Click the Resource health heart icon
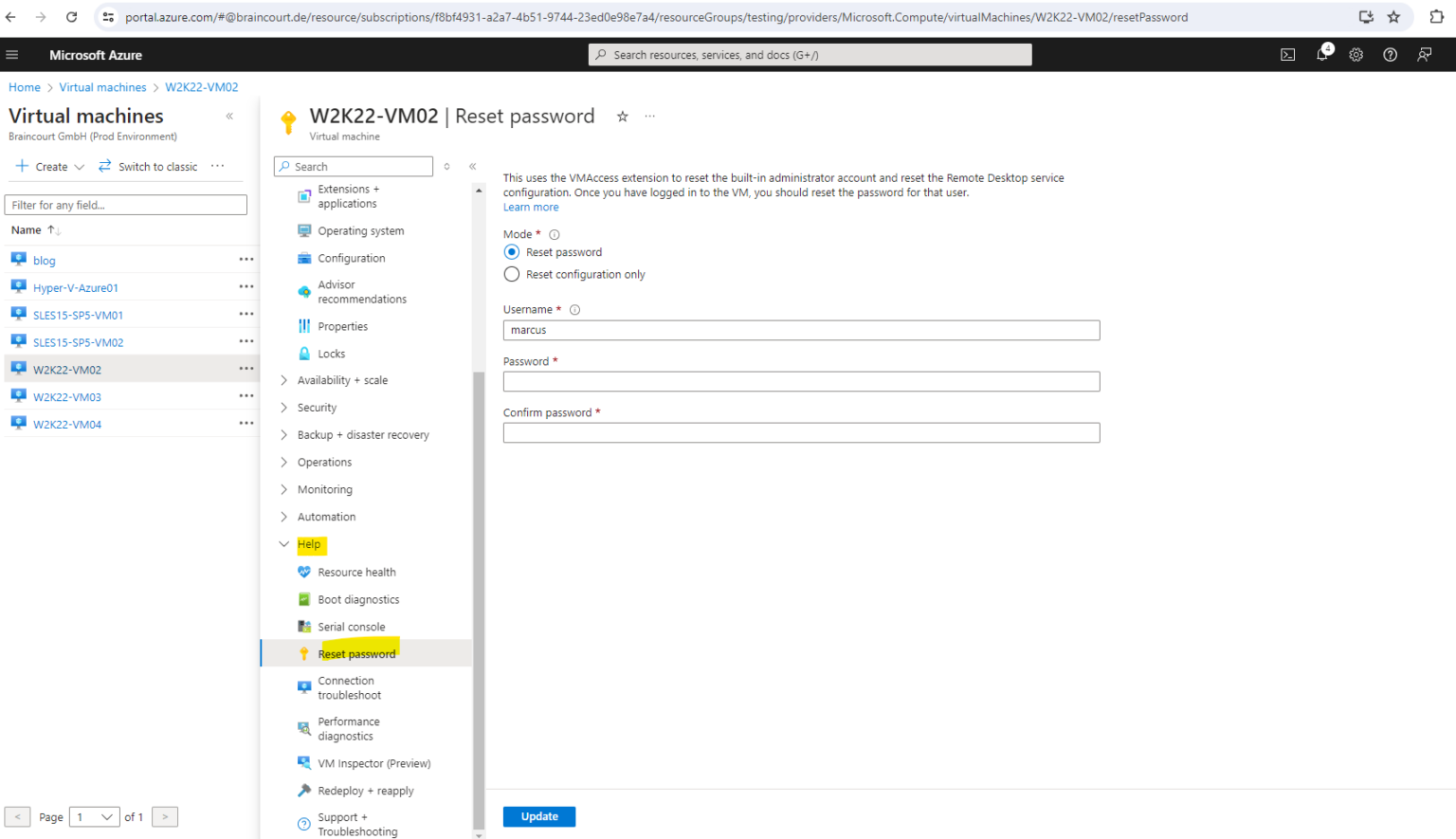This screenshot has height=839, width=1456. pos(304,572)
